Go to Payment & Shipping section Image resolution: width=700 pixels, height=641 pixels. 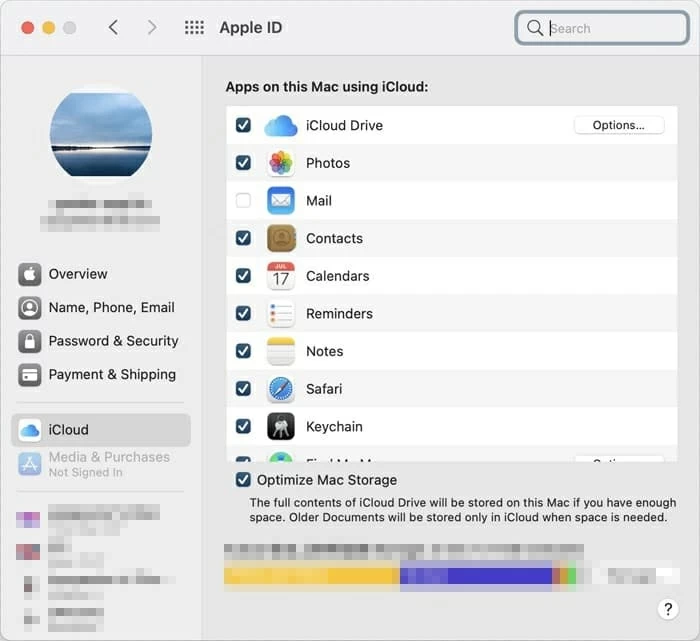(x=112, y=374)
